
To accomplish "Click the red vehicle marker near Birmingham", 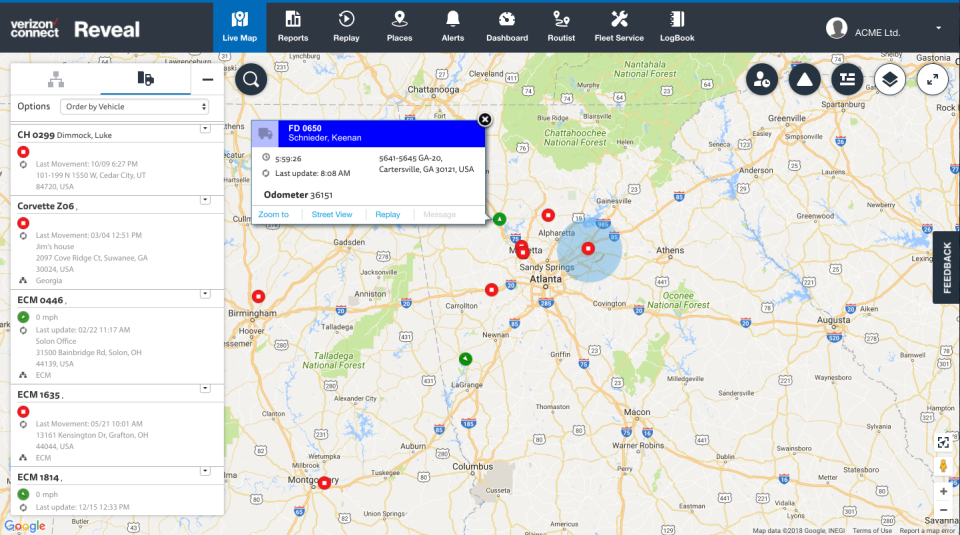I will [x=258, y=296].
